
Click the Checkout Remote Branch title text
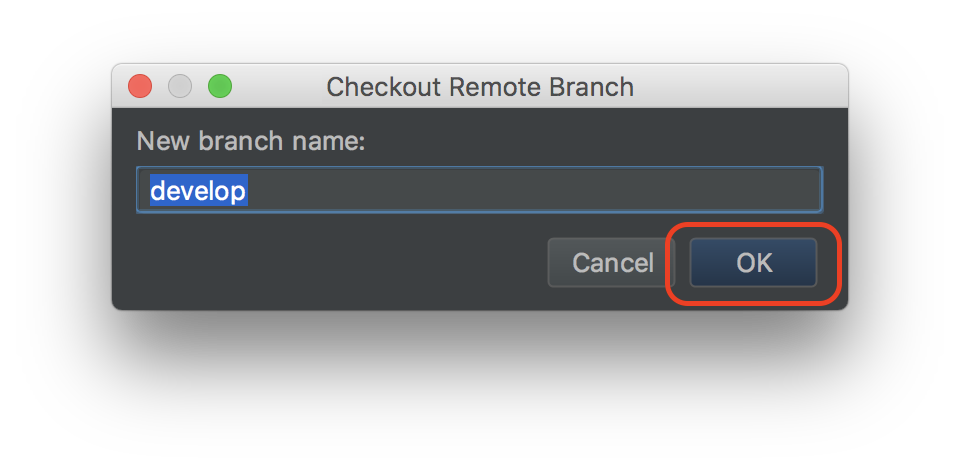point(480,87)
